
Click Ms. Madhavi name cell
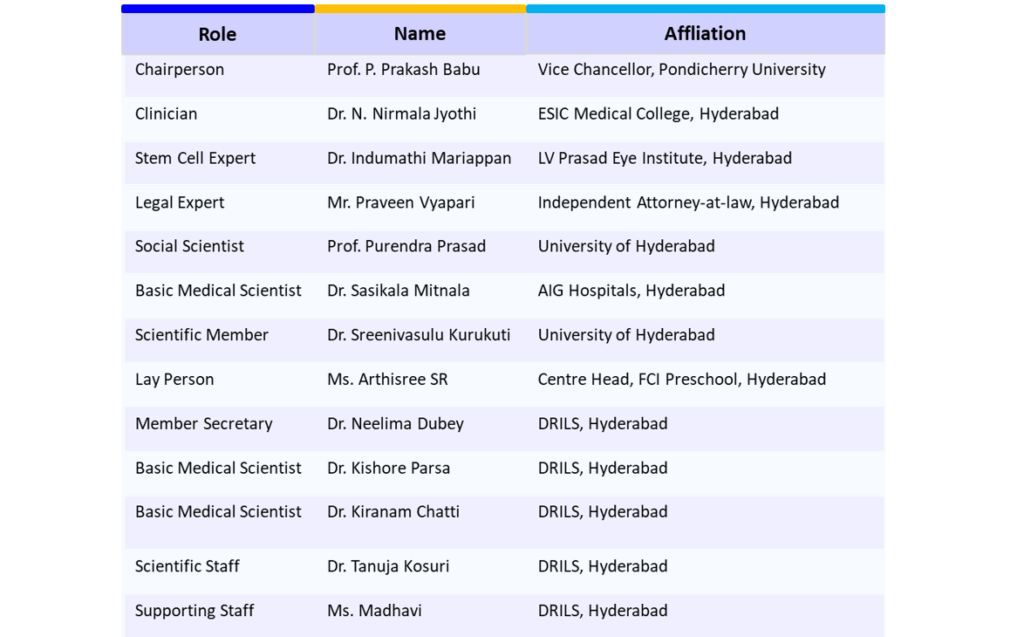click(x=374, y=611)
